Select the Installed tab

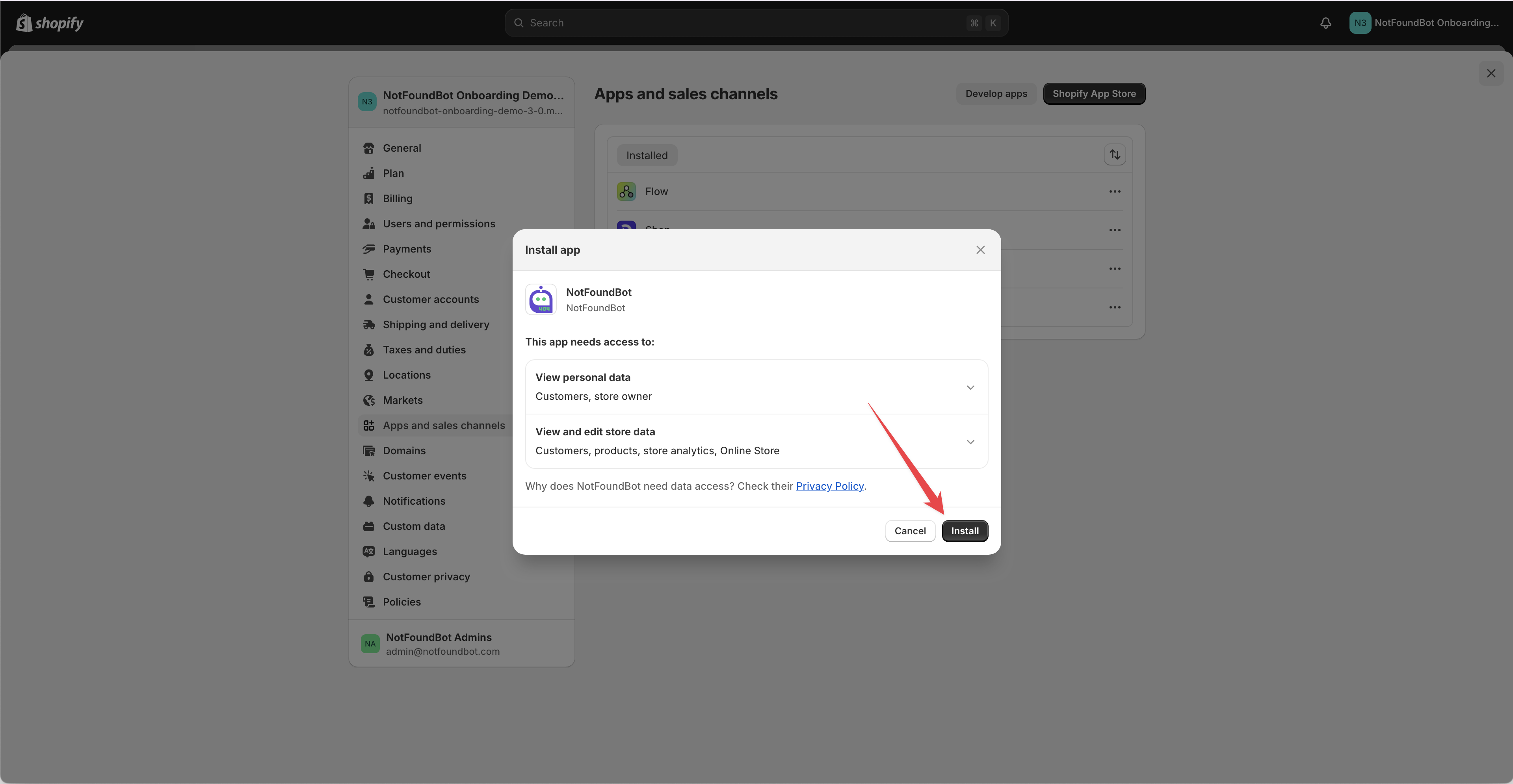[647, 156]
